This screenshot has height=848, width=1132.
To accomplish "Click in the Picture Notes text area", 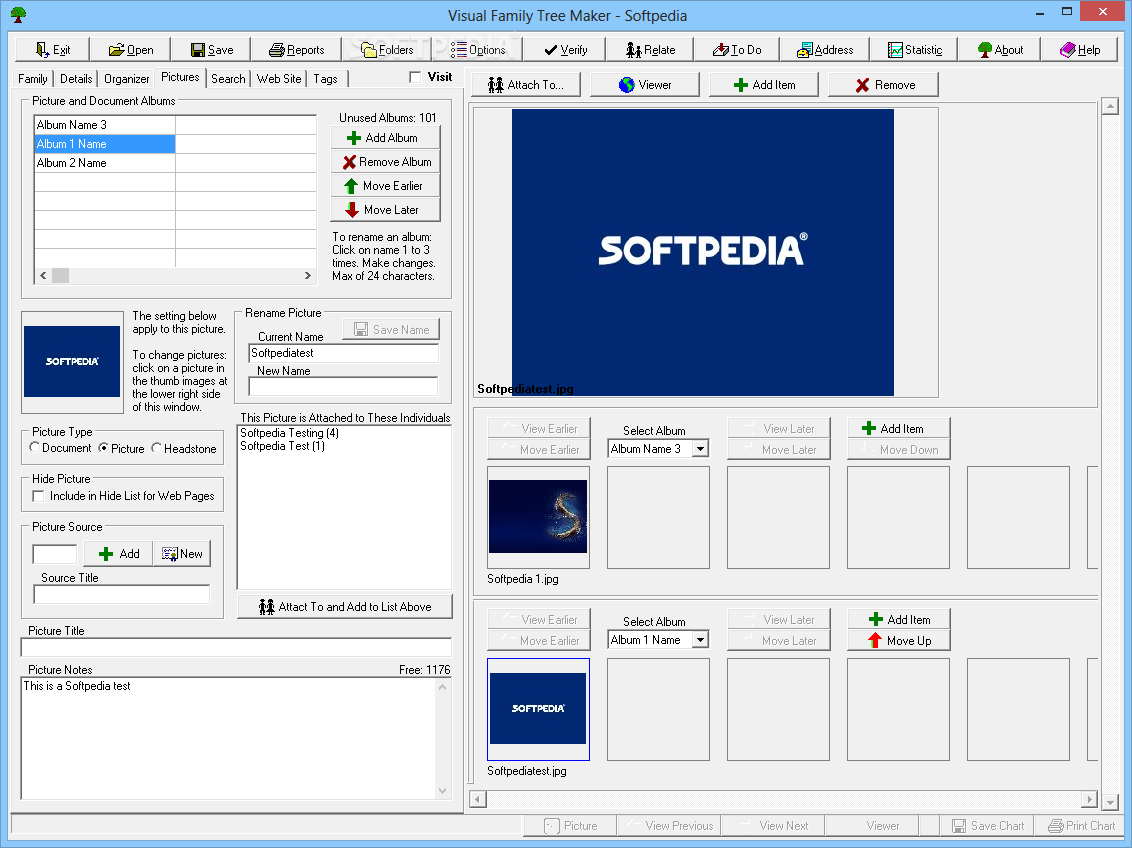I will click(x=230, y=738).
